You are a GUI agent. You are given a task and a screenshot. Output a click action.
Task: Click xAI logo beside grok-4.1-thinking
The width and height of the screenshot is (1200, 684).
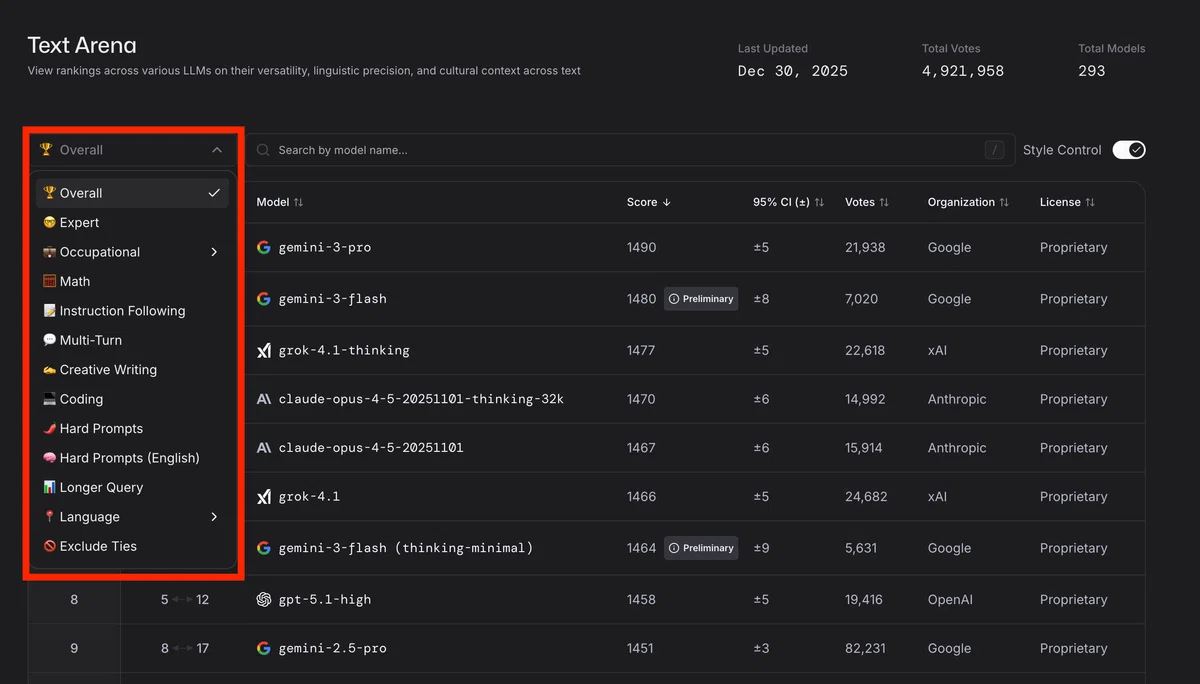click(x=264, y=351)
